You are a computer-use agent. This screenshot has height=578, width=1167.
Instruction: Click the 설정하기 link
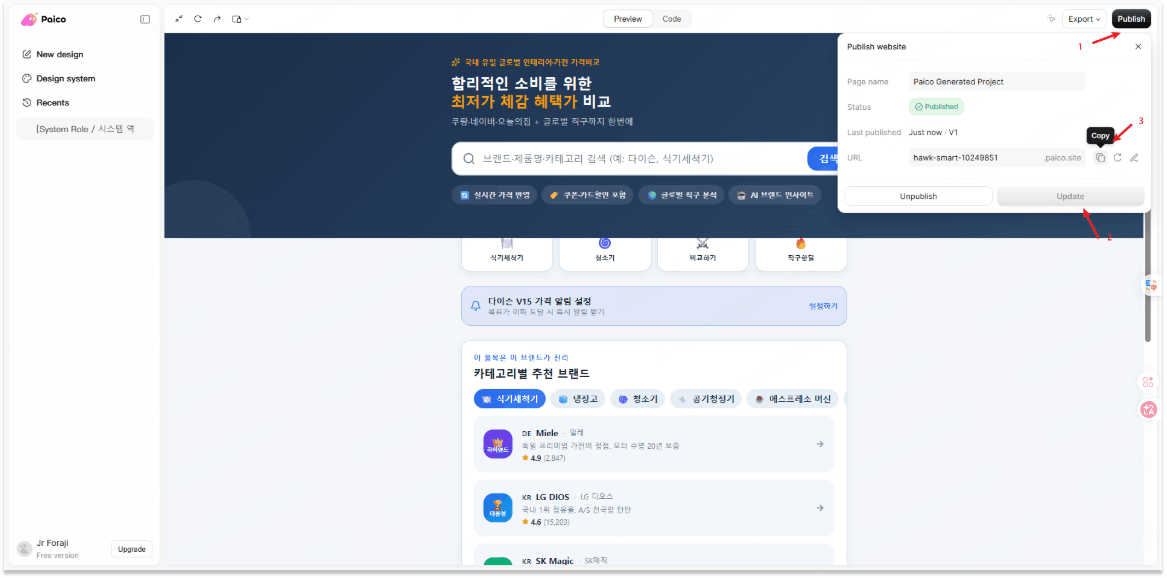coord(823,306)
